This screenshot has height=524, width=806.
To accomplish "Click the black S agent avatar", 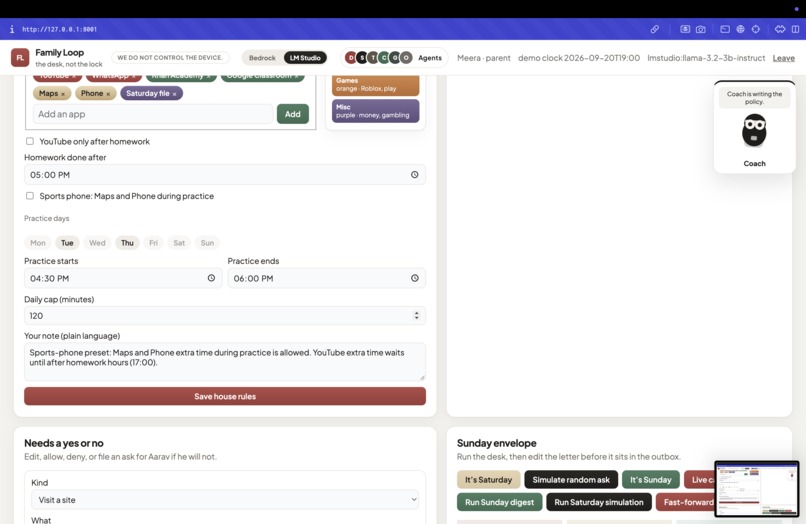I will click(362, 58).
